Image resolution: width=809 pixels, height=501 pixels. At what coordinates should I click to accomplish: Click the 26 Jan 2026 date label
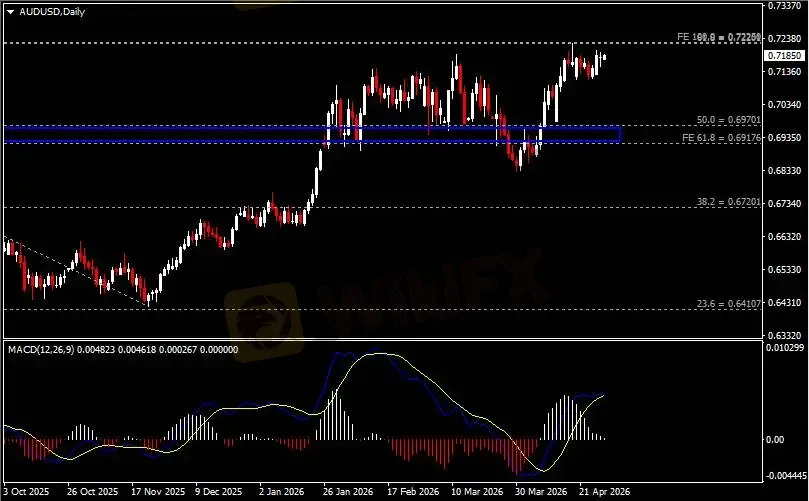point(348,492)
